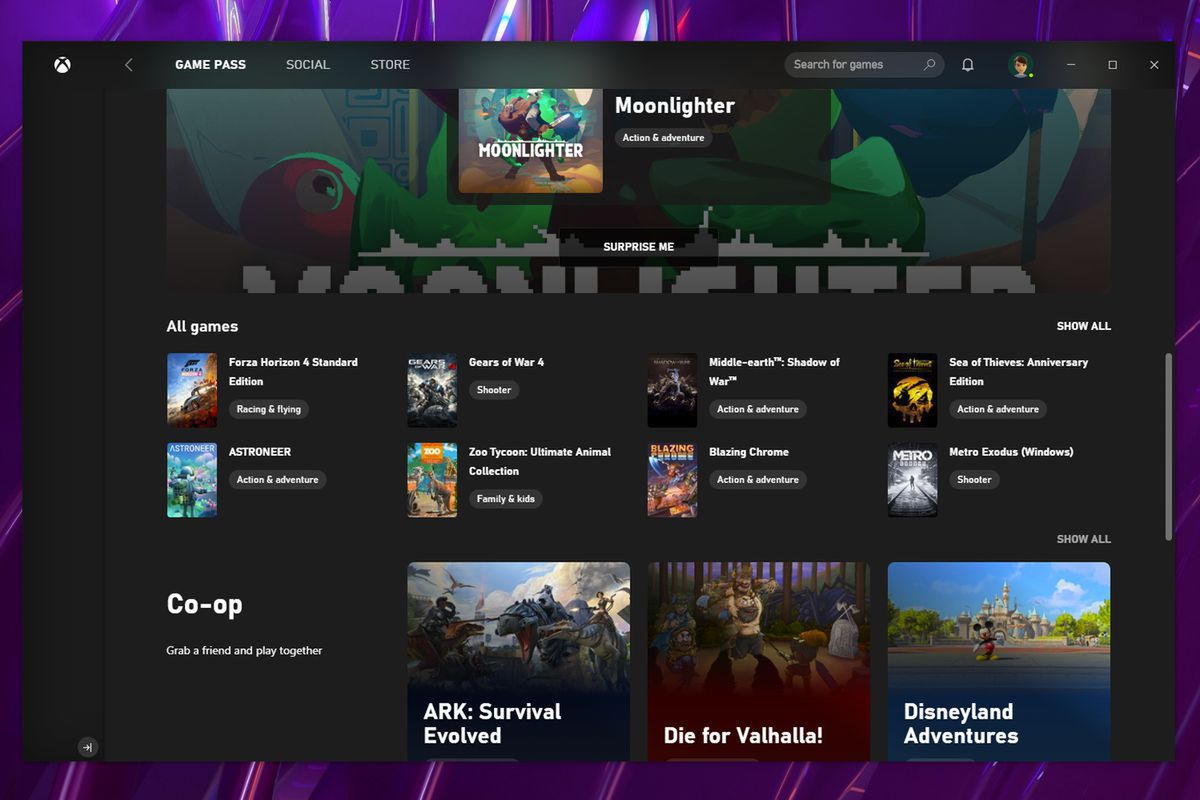Click the Co-op section heading
Viewport: 1200px width, 800px height.
click(x=204, y=604)
